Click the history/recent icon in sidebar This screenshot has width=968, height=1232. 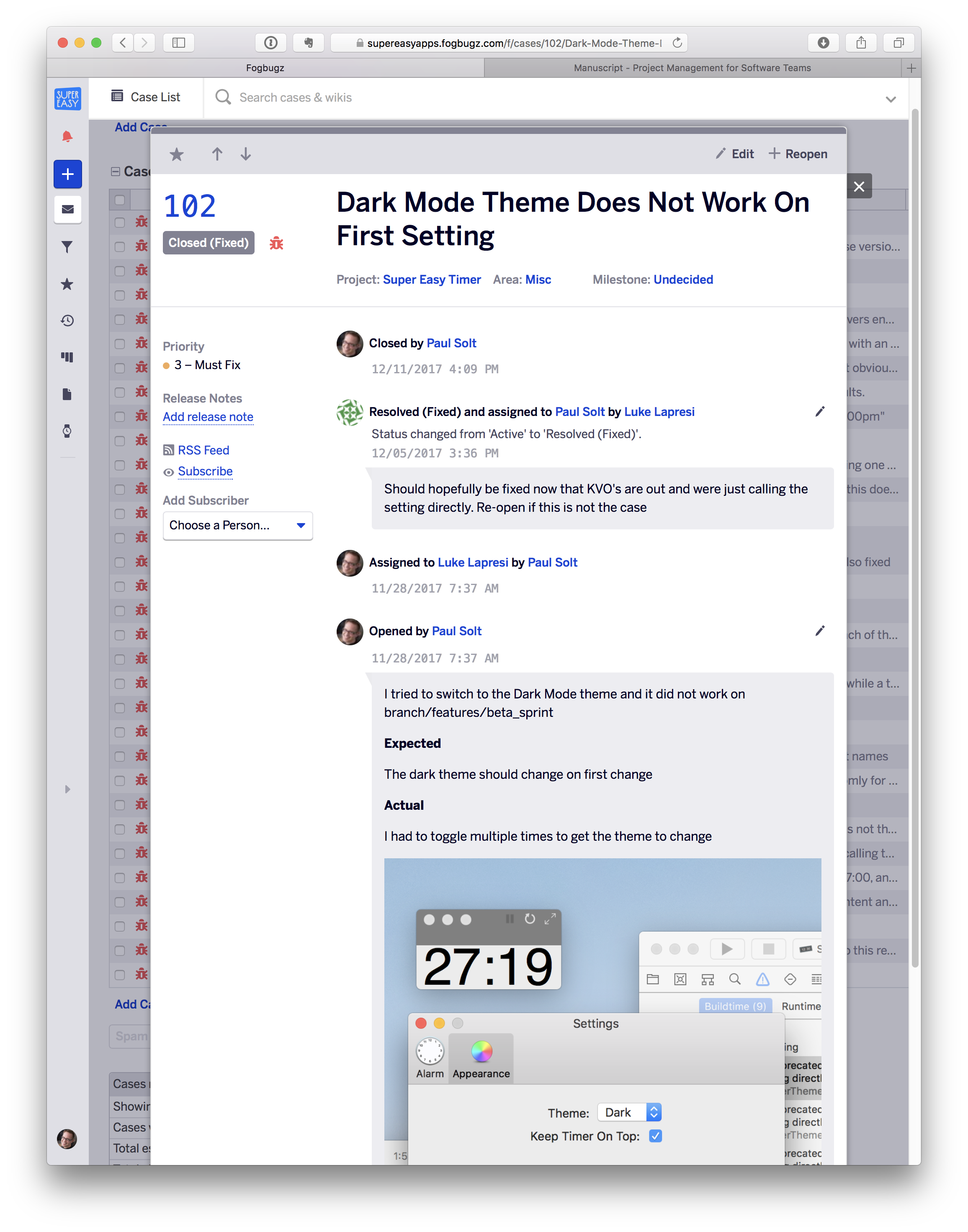point(68,319)
